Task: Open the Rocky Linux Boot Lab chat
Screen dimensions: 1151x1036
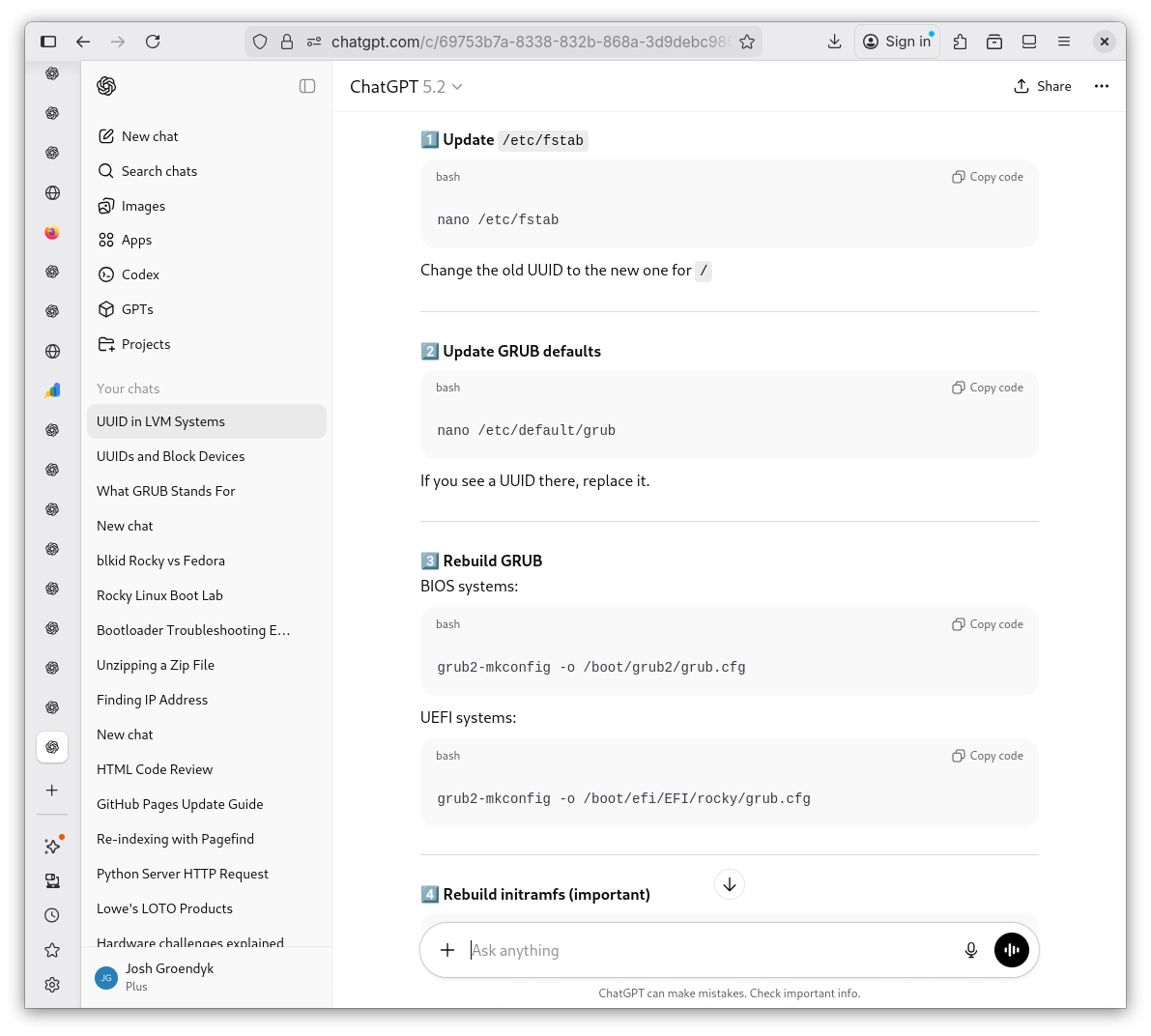Action: pos(159,595)
